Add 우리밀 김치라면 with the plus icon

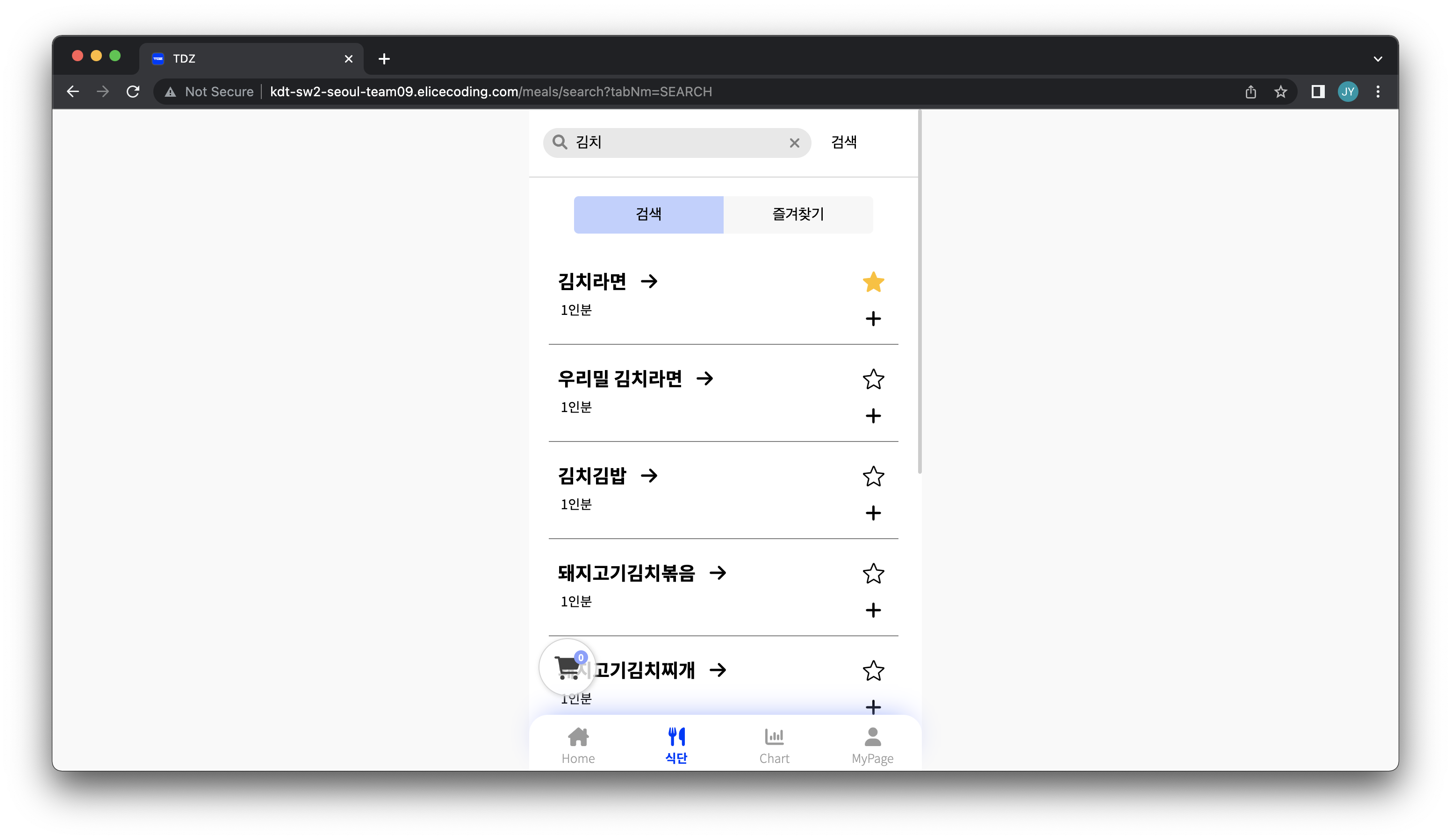(873, 416)
